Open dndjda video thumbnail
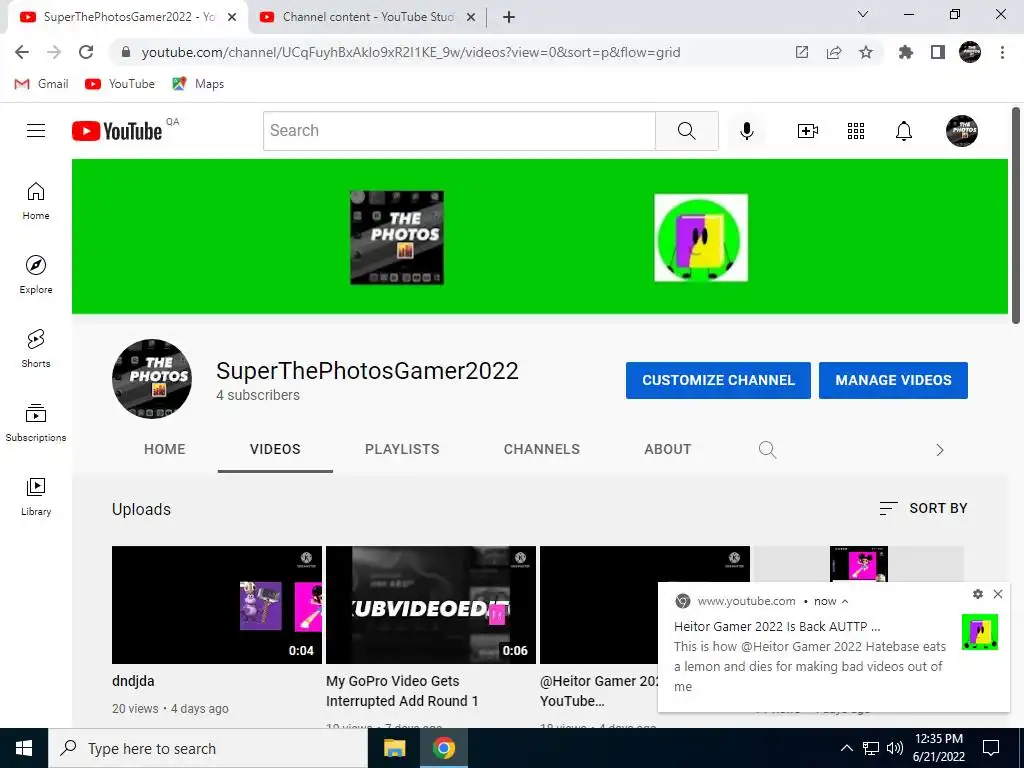 click(217, 605)
